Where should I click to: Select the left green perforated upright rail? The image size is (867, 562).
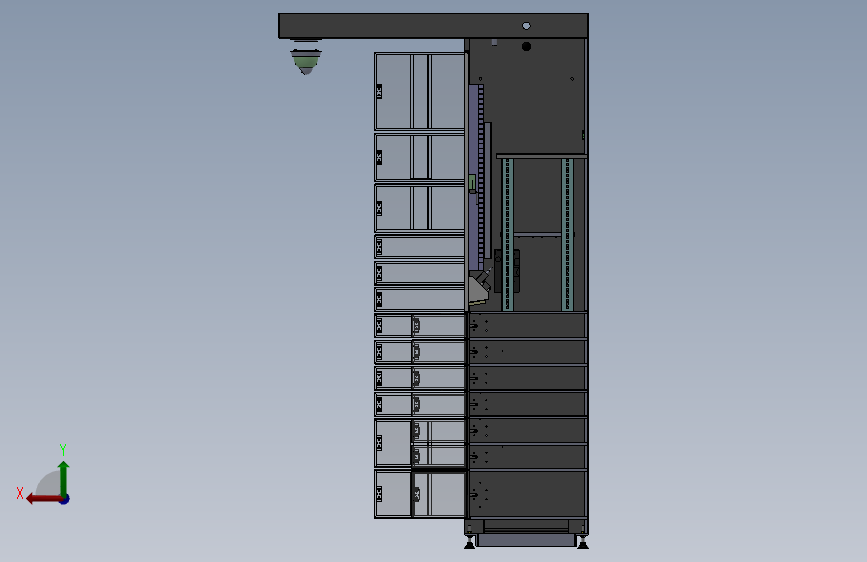point(508,235)
